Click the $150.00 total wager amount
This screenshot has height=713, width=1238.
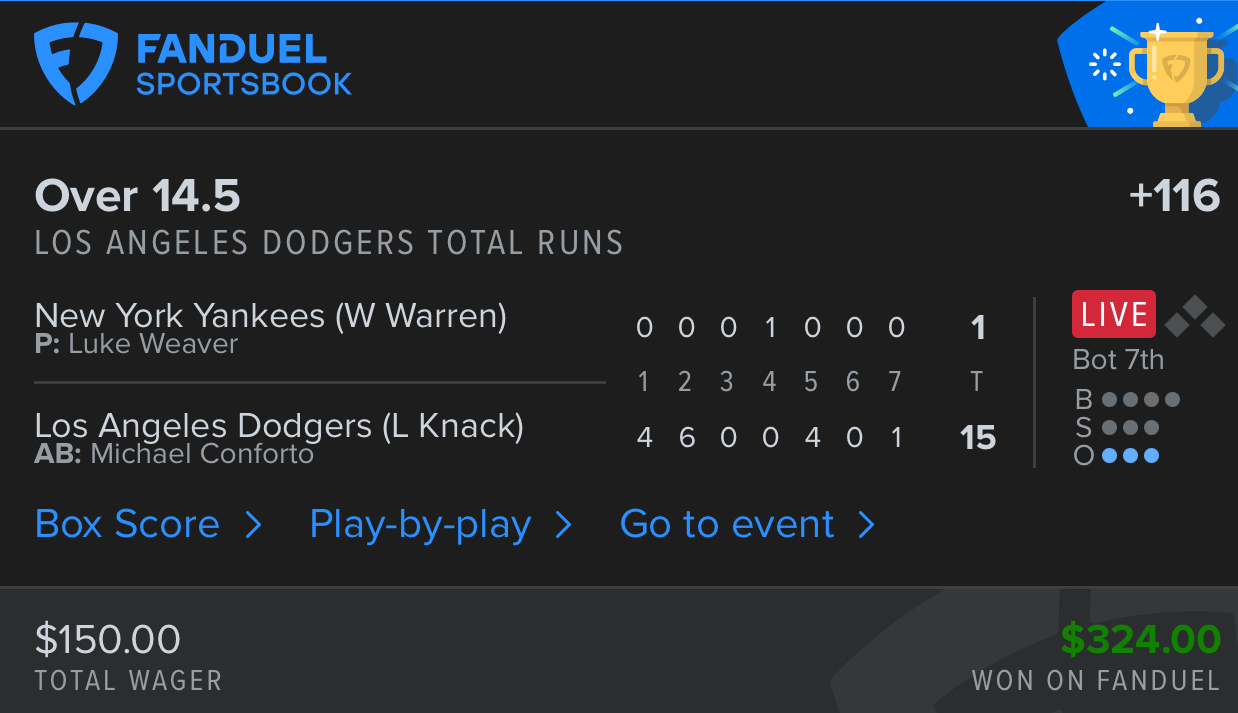coord(108,639)
